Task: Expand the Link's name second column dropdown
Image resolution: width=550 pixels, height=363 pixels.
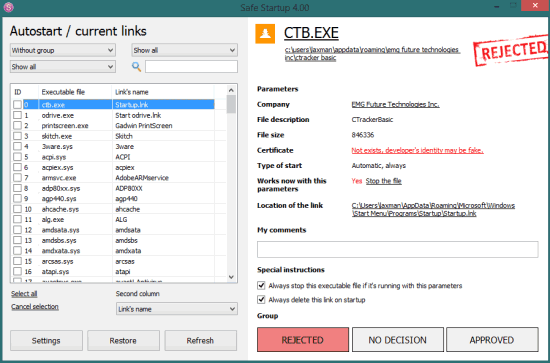Action: 176,309
